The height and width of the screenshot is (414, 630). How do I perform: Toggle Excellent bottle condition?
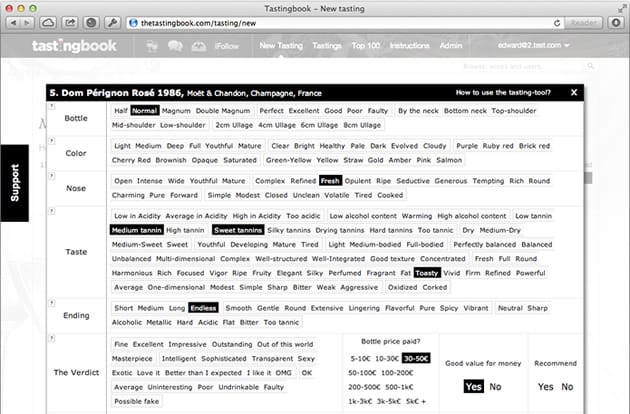click(304, 111)
